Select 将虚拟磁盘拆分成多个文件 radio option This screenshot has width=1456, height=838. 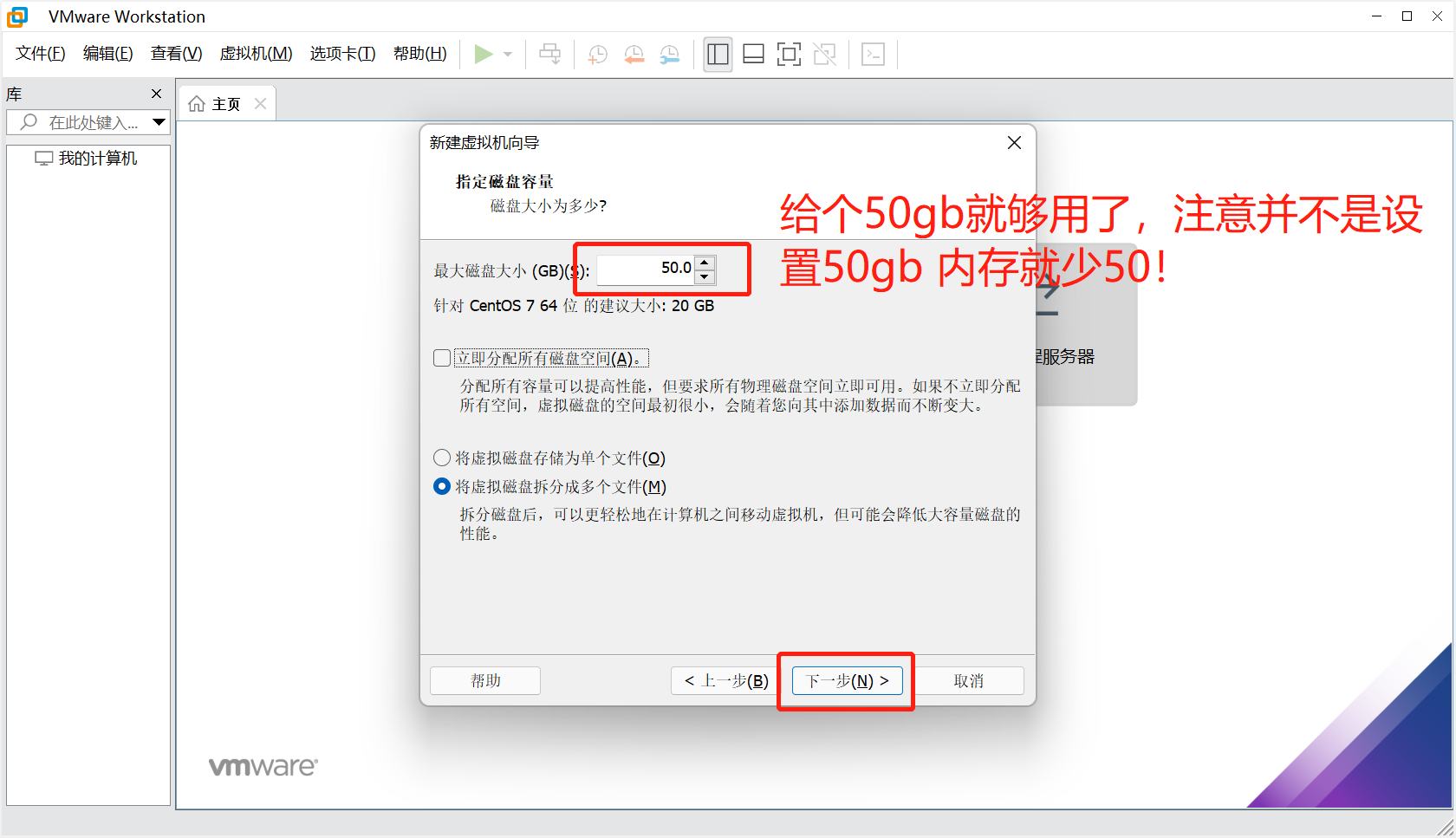[442, 486]
